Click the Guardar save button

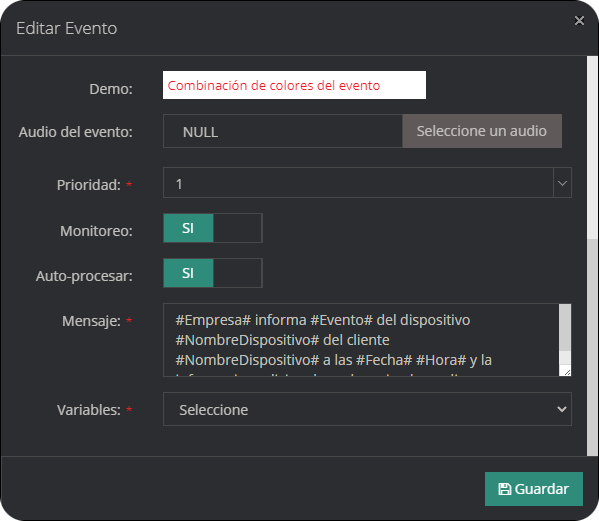click(x=534, y=489)
